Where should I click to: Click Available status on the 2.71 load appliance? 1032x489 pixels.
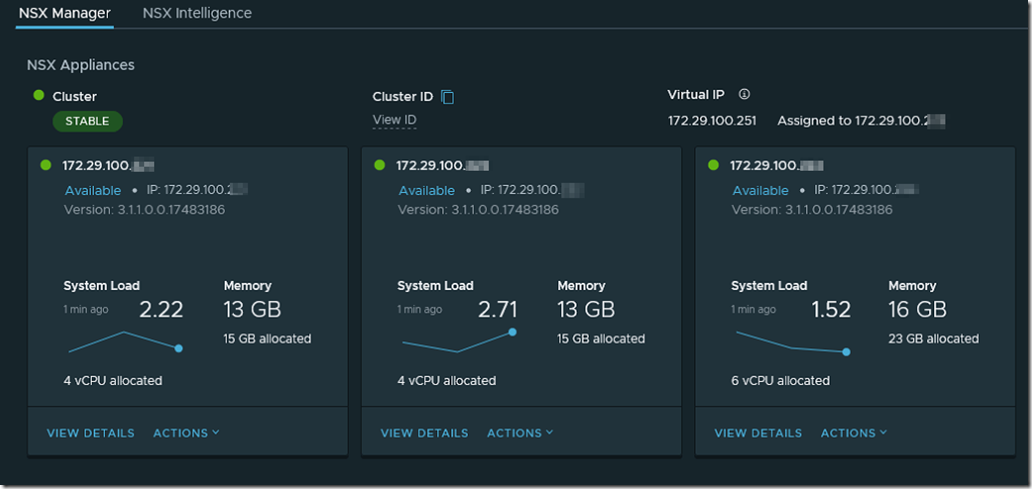(426, 190)
